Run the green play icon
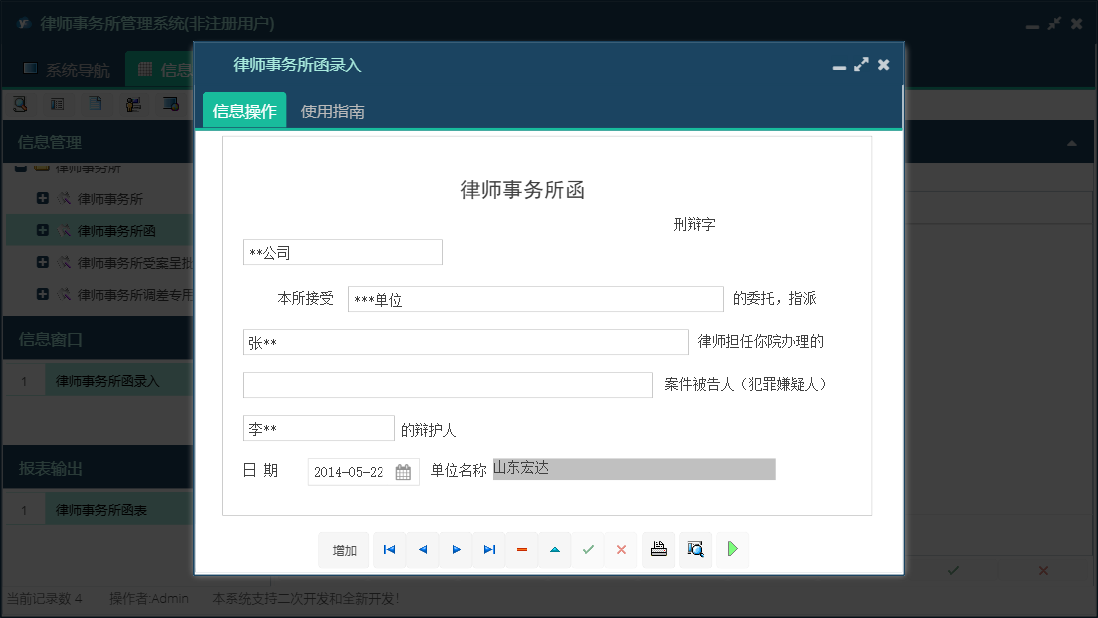This screenshot has width=1098, height=618. 732,549
